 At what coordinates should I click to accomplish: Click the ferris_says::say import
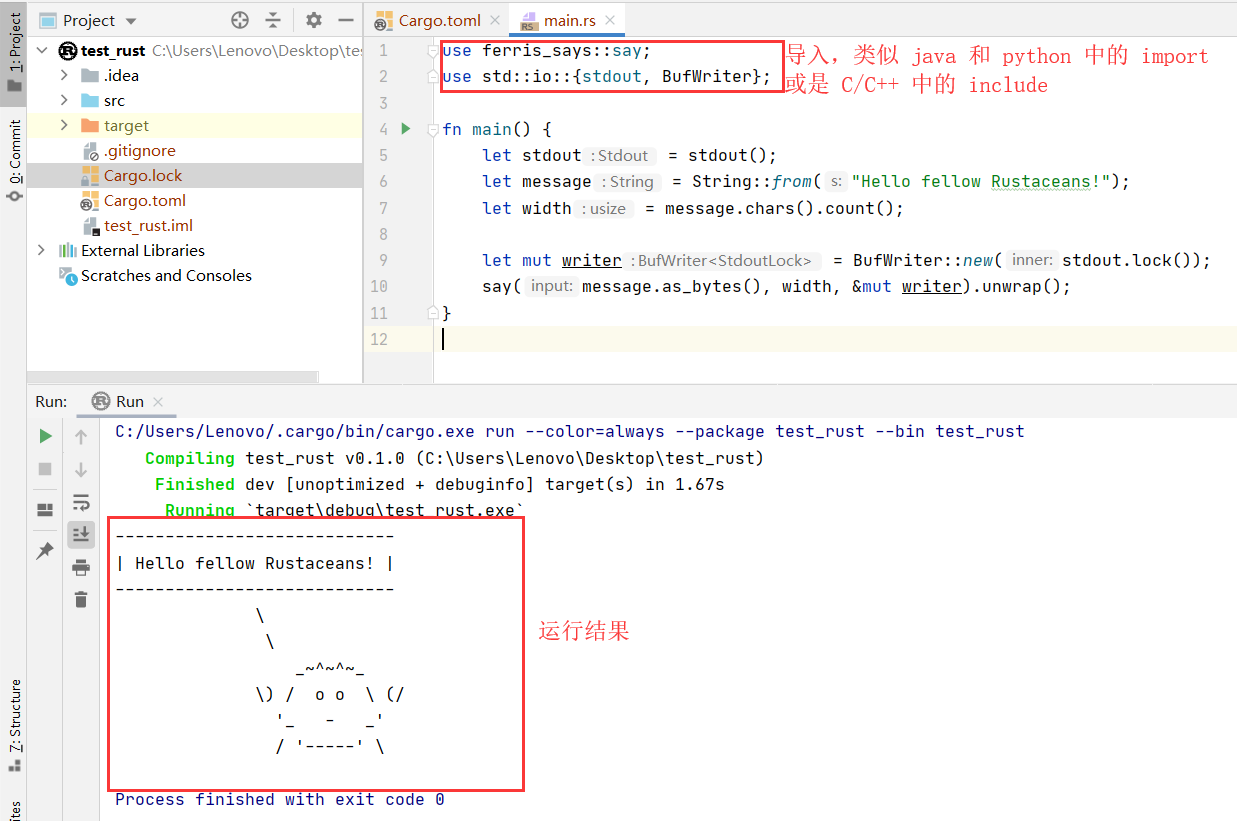[566, 50]
